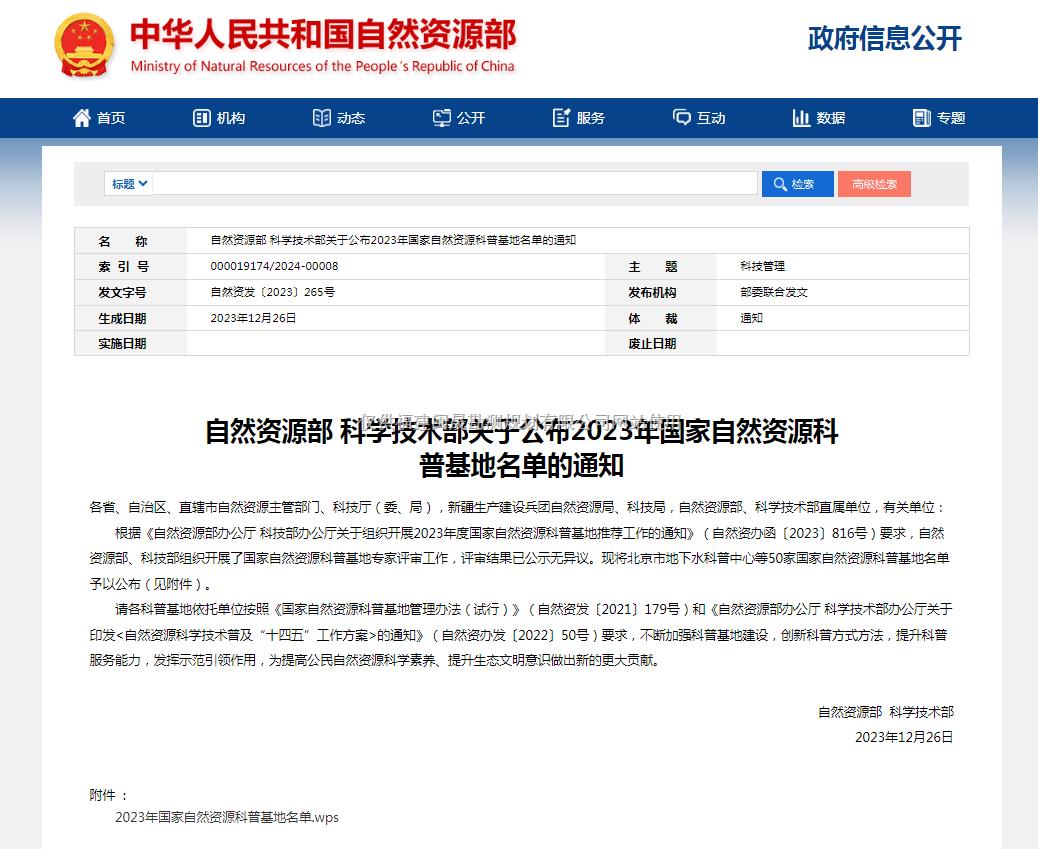
Task: Expand the 标题 search field dropdown
Action: pos(128,184)
